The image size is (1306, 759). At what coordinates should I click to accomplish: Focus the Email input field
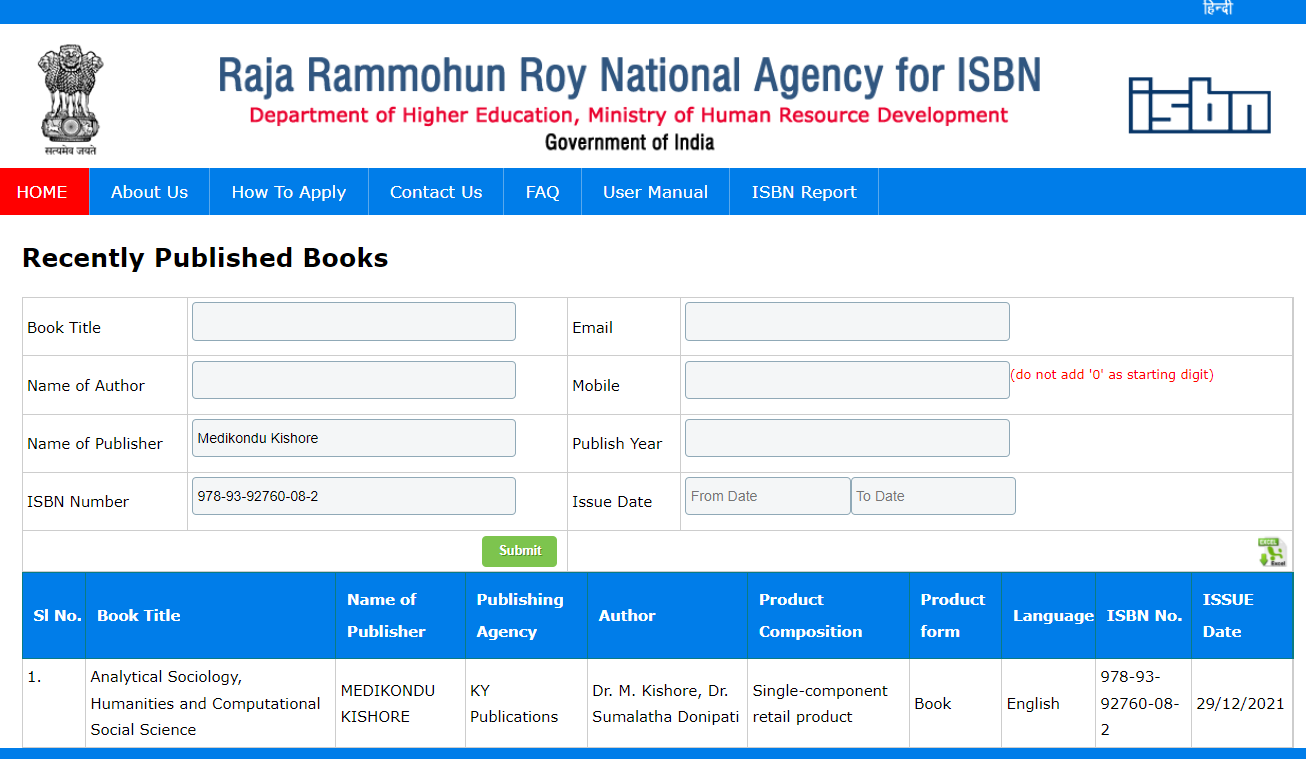(x=847, y=322)
